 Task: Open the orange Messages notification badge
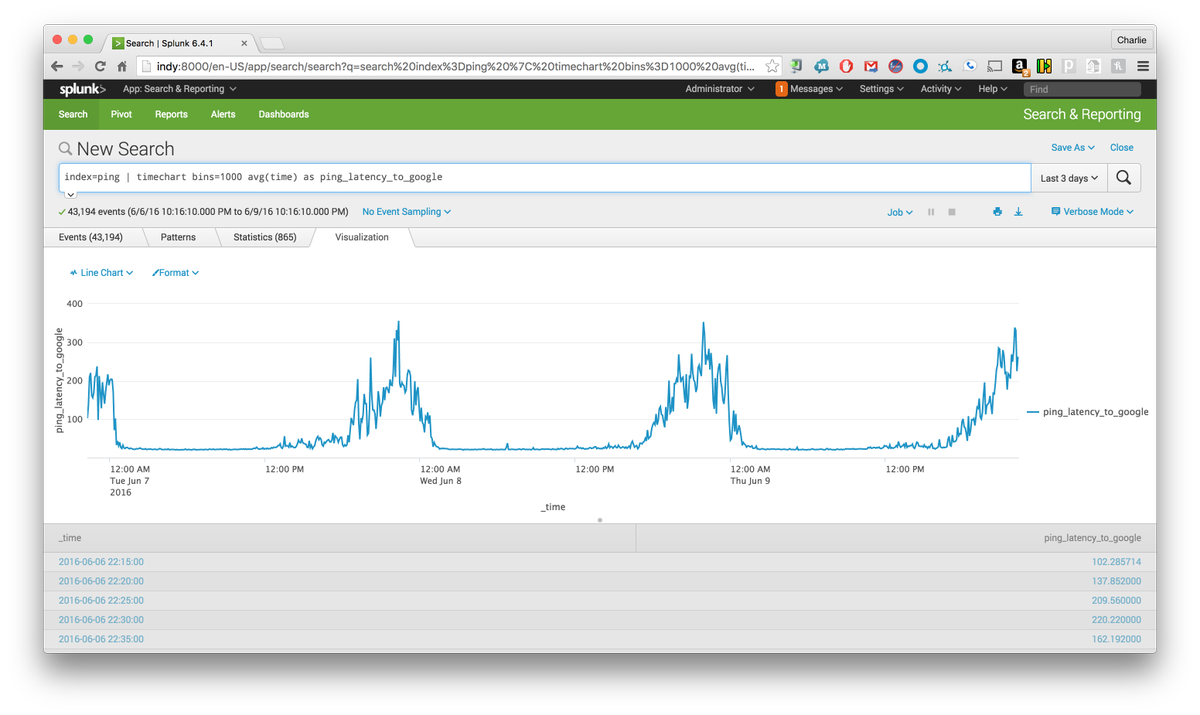[x=782, y=89]
